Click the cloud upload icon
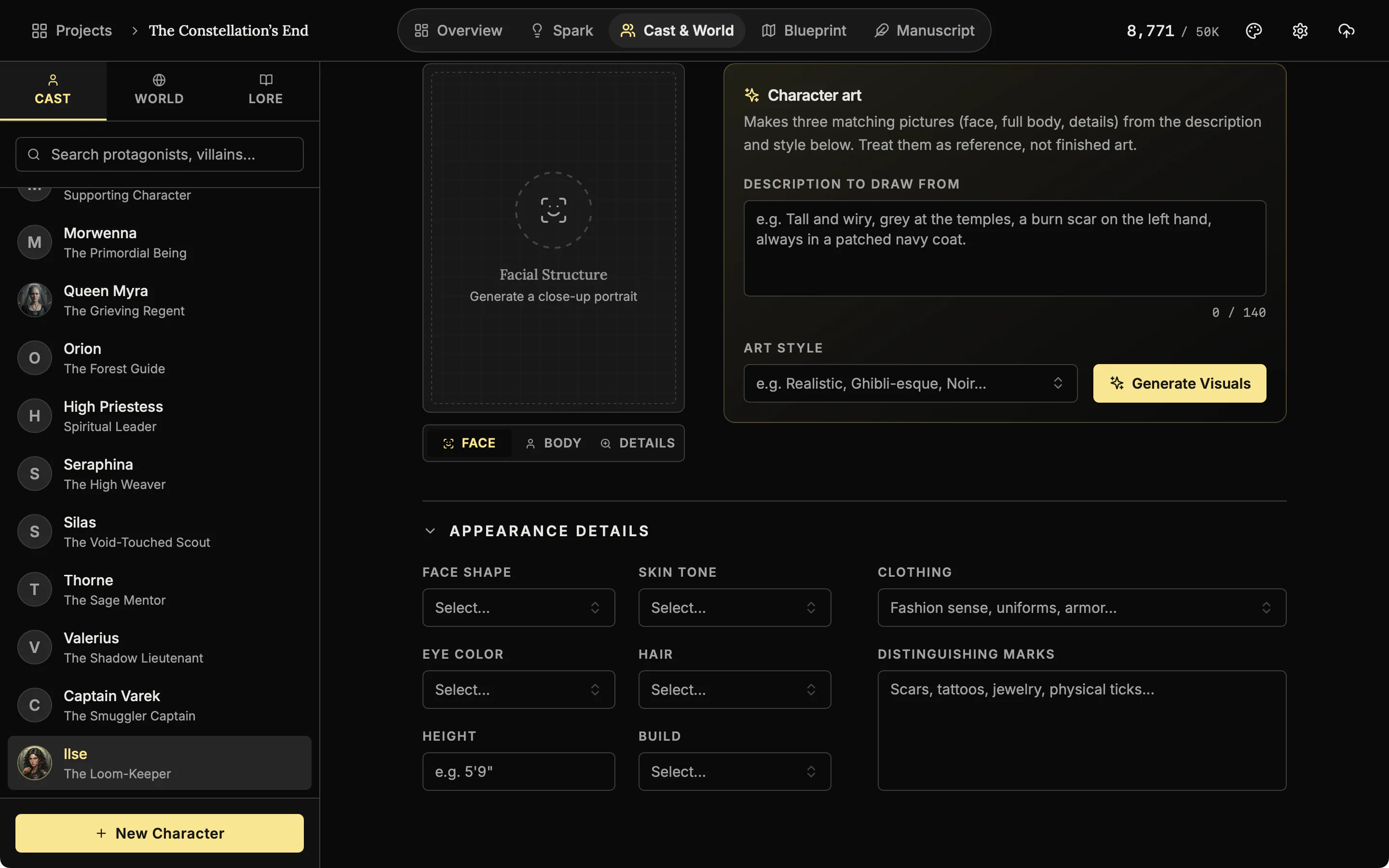The image size is (1389, 868). pos(1346,30)
